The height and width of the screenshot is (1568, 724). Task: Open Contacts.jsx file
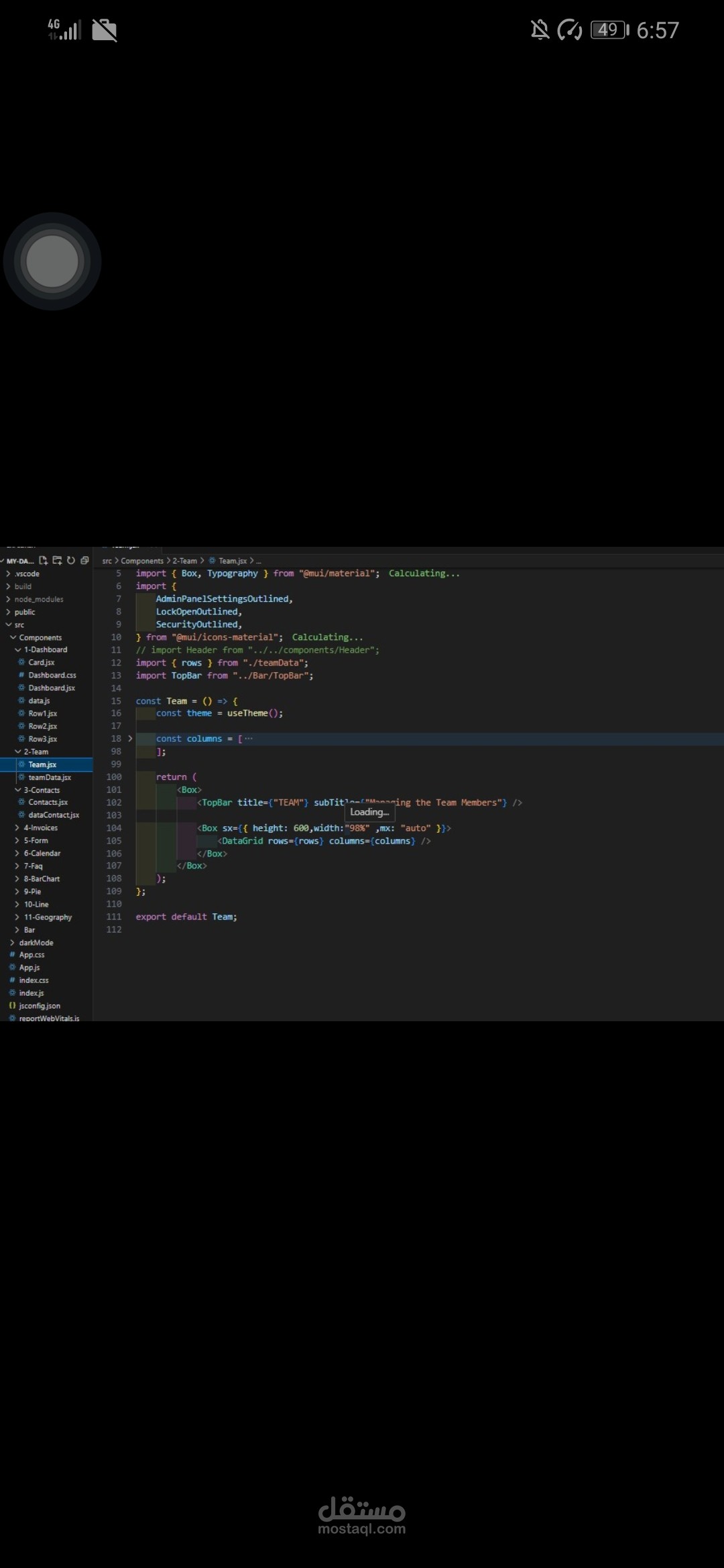click(x=48, y=802)
